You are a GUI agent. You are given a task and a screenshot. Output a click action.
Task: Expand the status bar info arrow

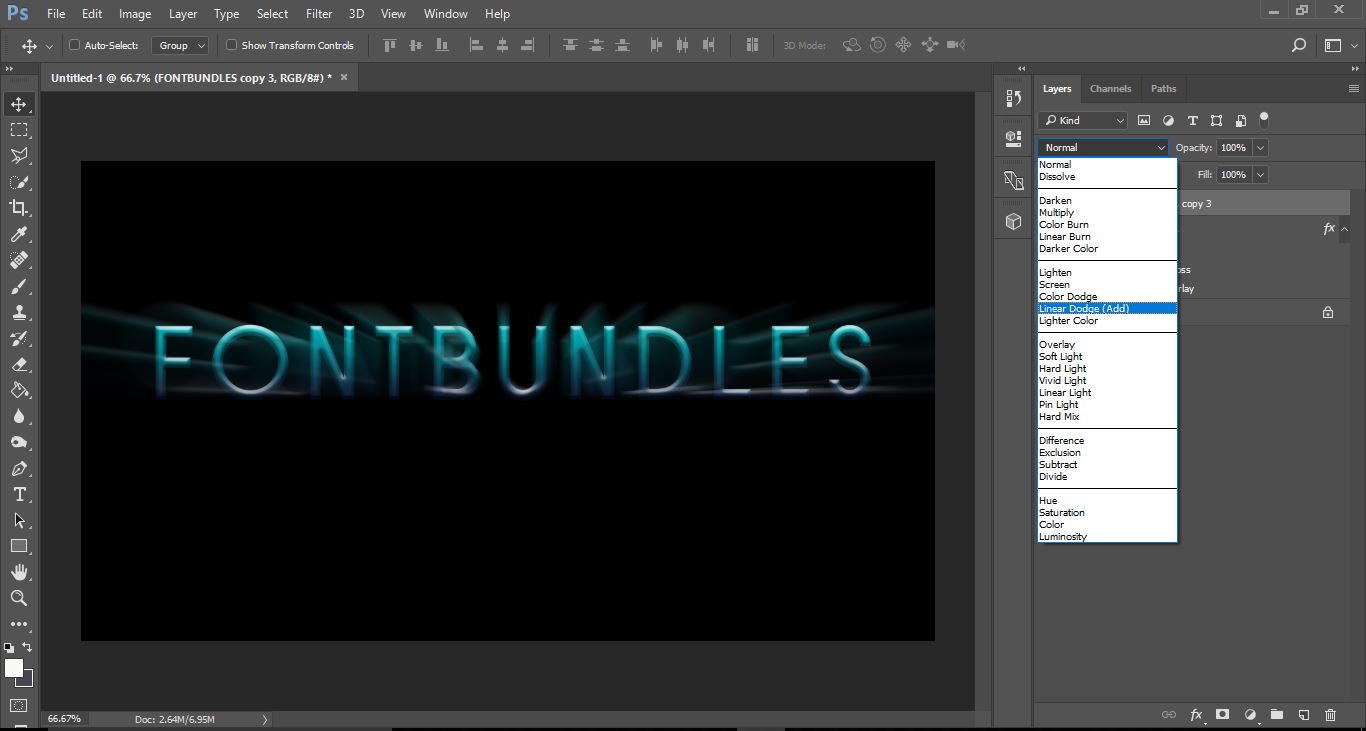pos(264,719)
